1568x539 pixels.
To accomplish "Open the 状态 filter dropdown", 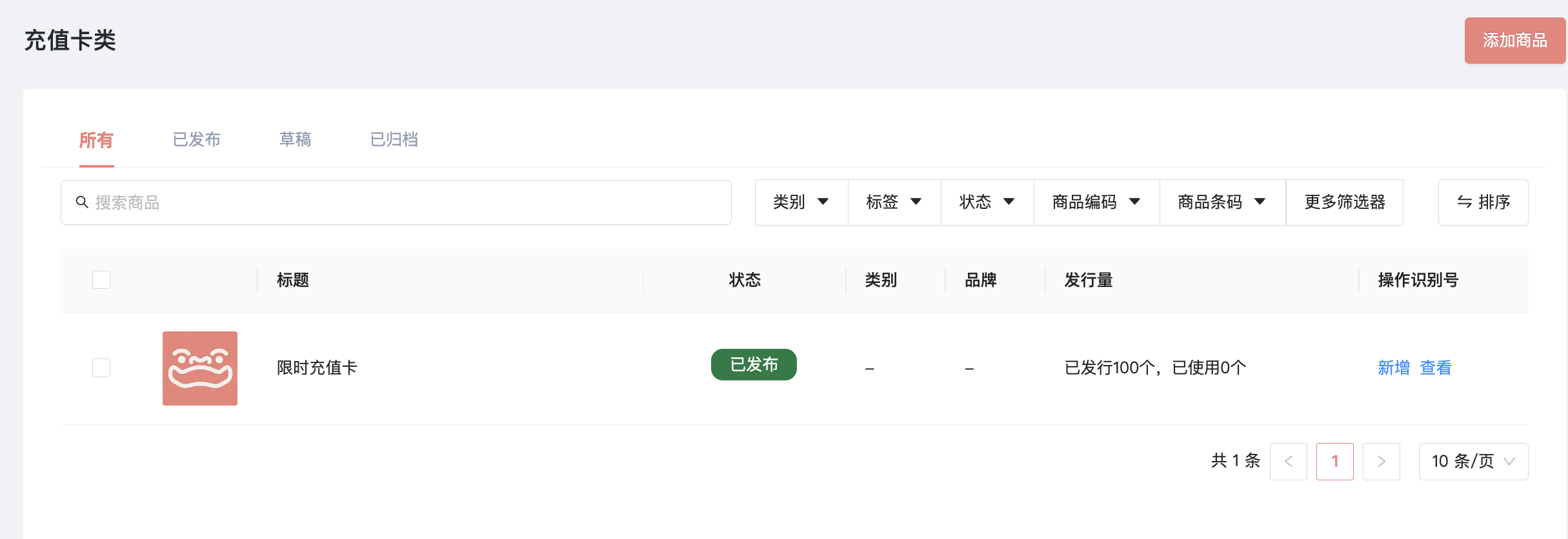I will point(987,202).
